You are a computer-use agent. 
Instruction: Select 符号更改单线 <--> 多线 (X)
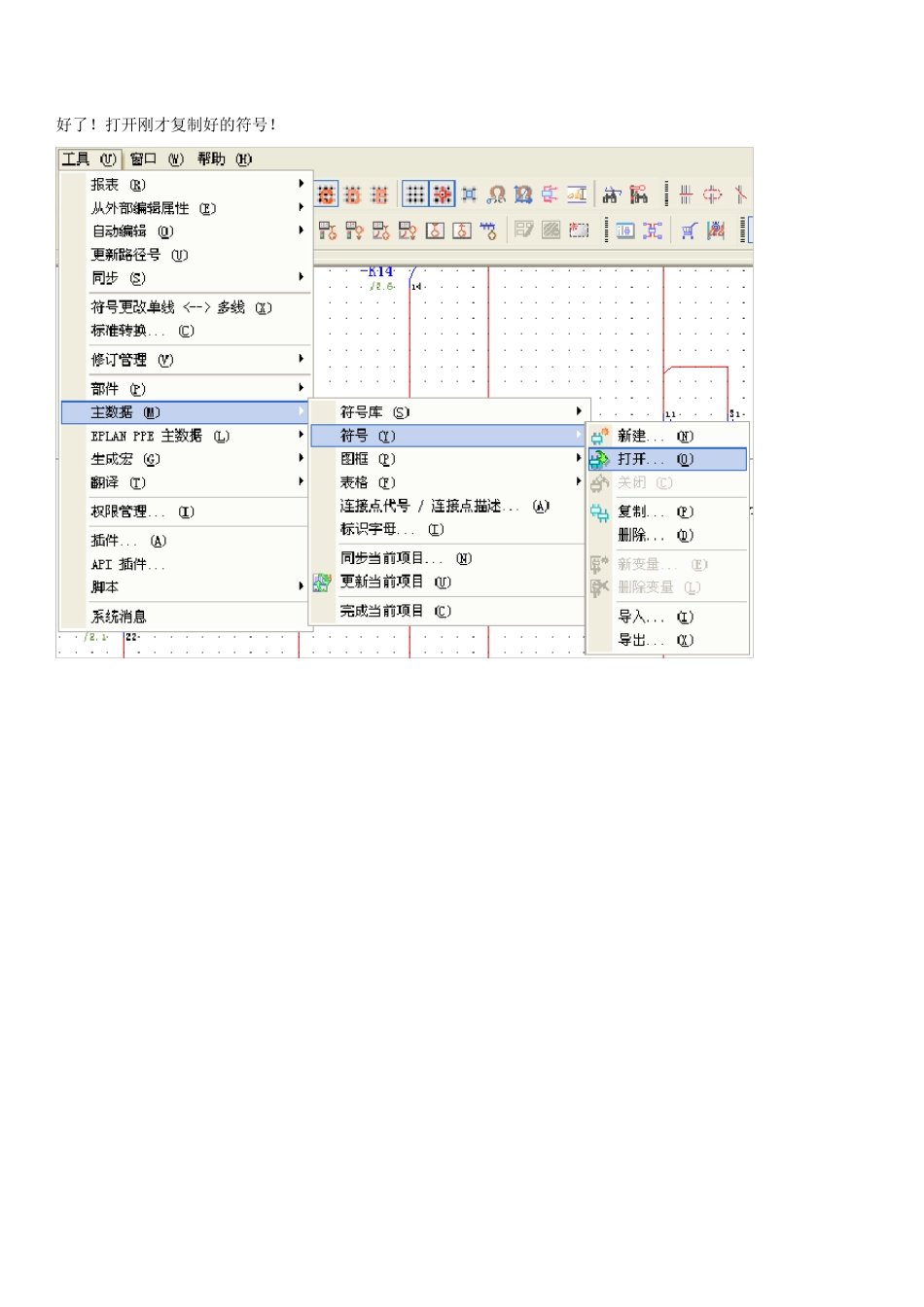click(x=185, y=307)
